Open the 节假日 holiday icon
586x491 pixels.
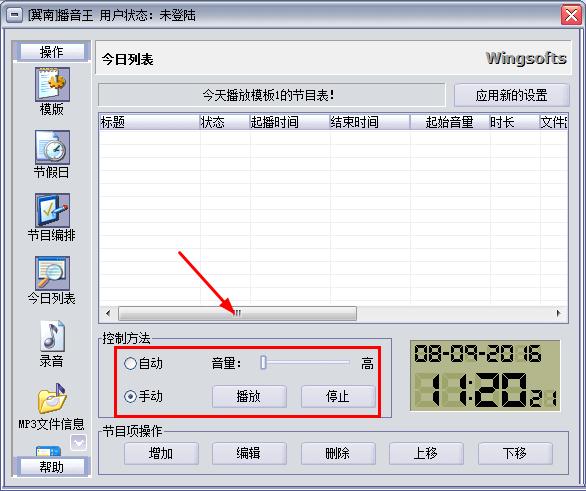(52, 147)
